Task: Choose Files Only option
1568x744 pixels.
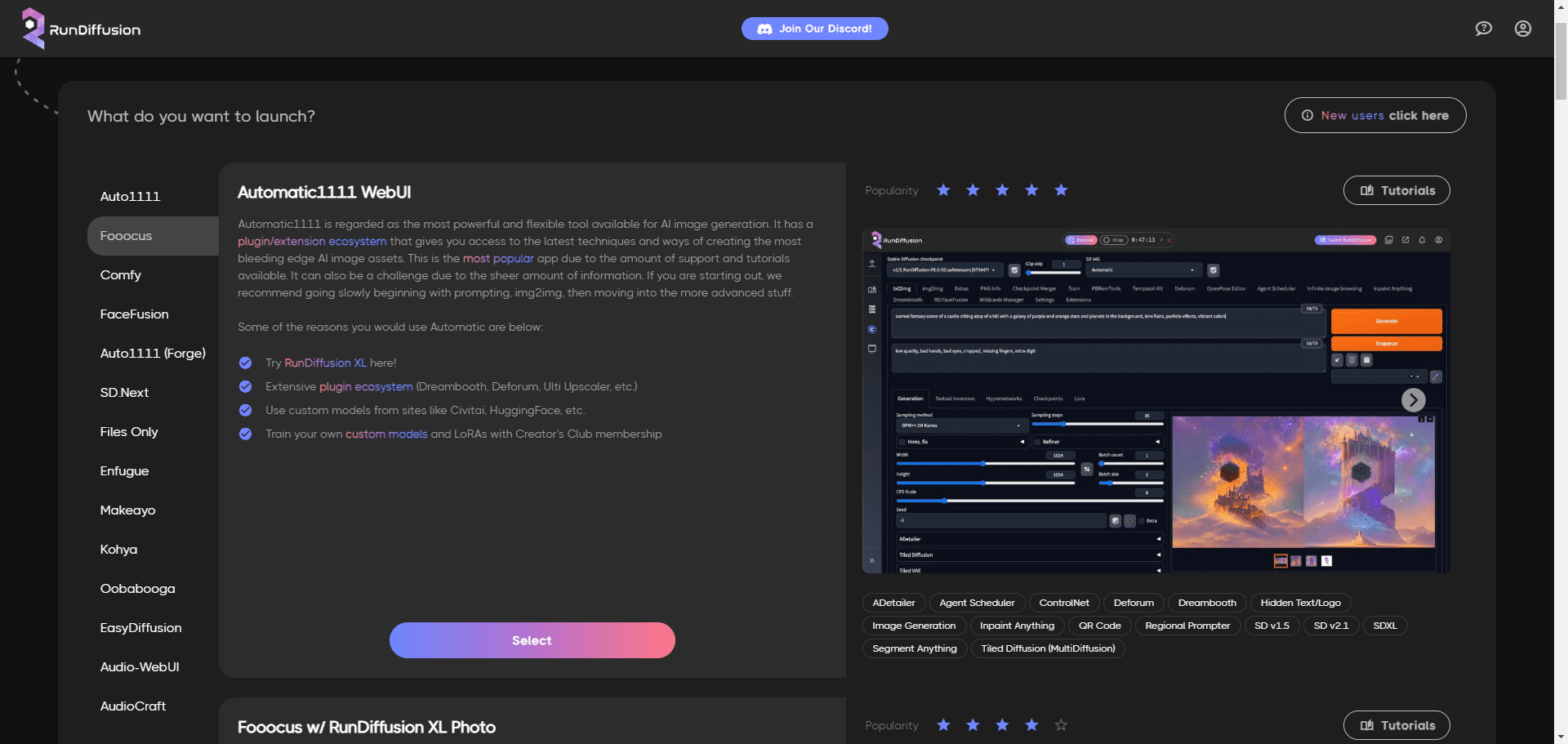Action: pos(153,432)
